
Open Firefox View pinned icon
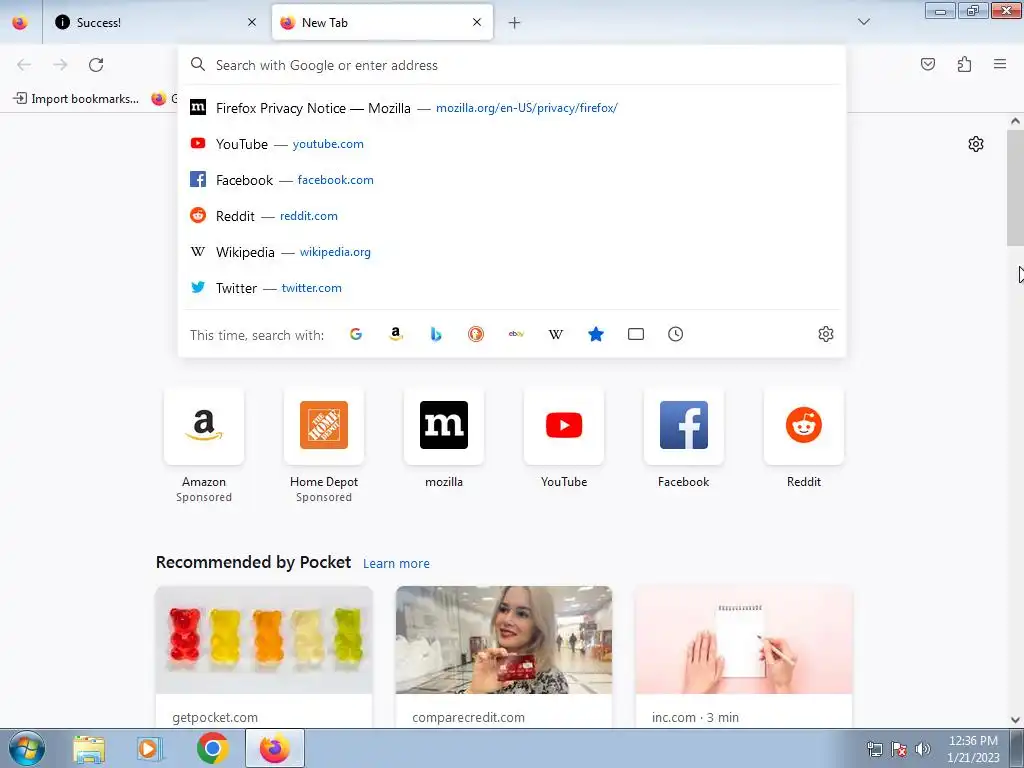[x=20, y=22]
